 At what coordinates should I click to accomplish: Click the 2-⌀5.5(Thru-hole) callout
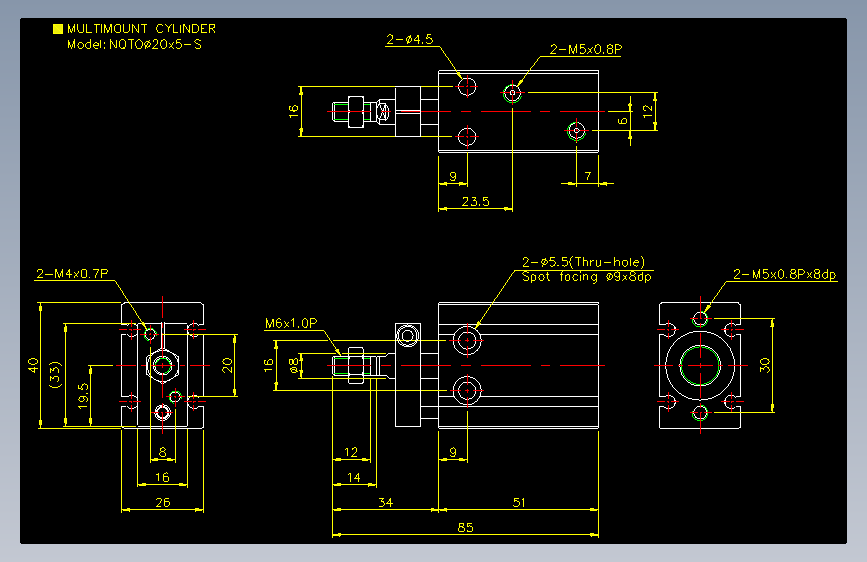click(583, 262)
